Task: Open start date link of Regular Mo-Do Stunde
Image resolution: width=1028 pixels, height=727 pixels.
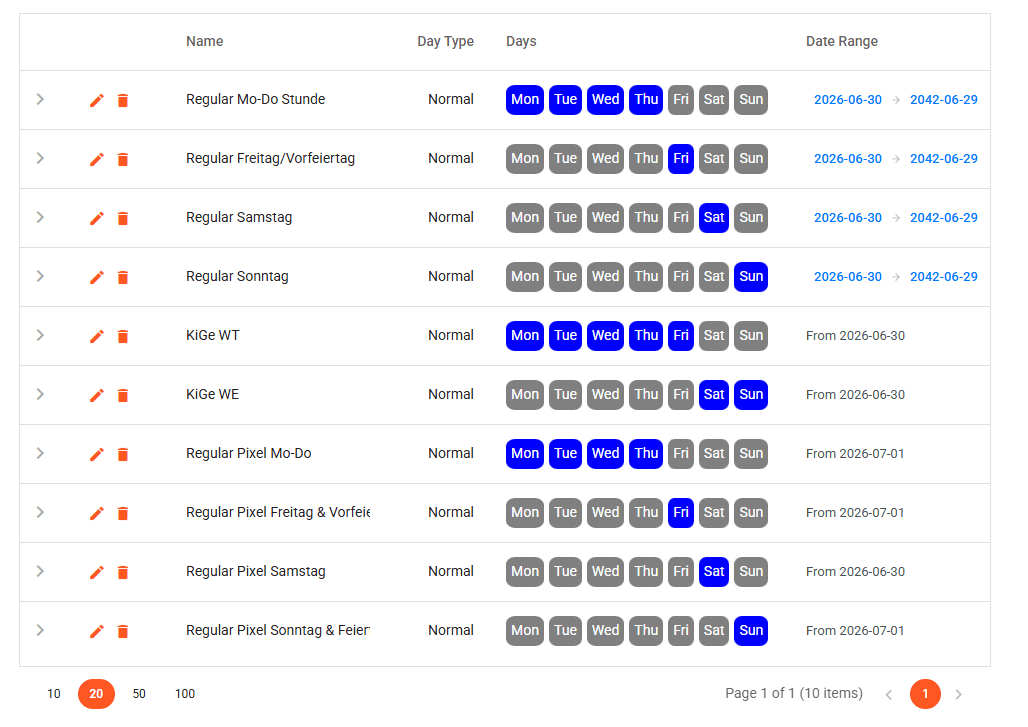Action: 848,100
